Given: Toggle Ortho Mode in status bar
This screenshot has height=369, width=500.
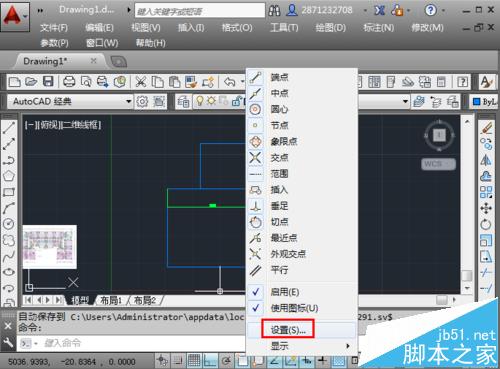Looking at the screenshot, I should pos(210,361).
